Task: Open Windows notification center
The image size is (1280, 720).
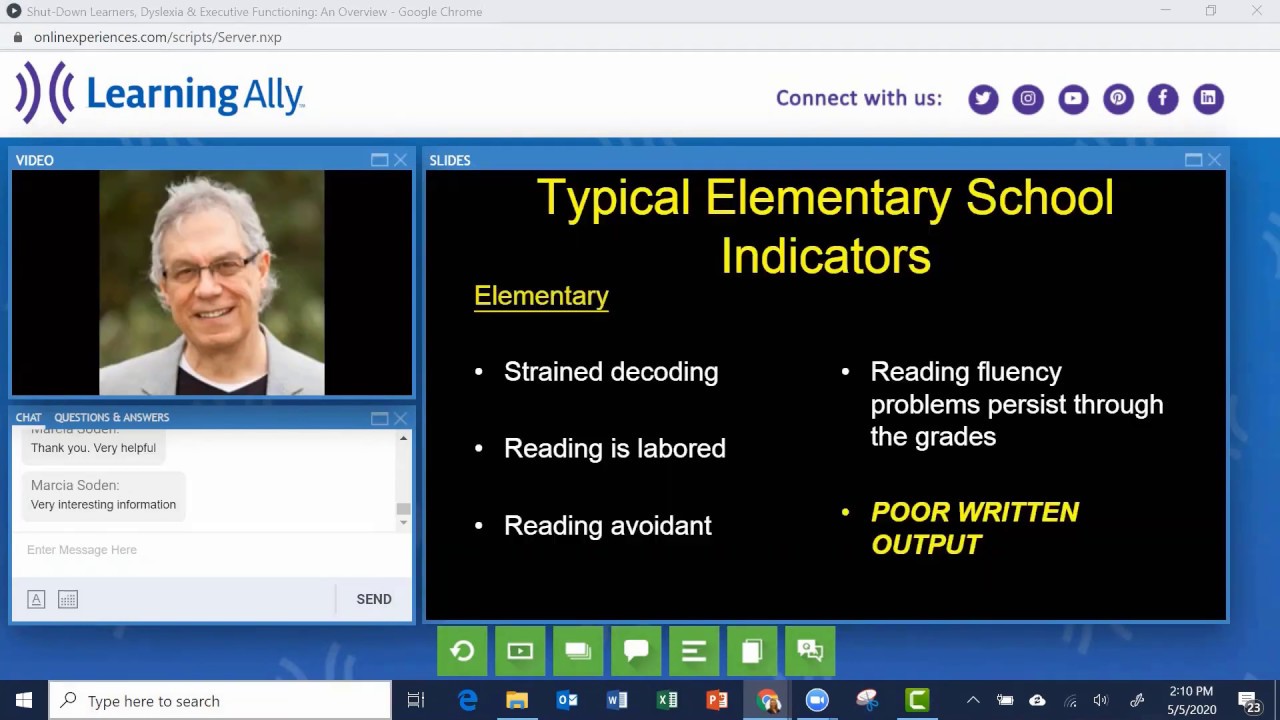Action: [1250, 700]
